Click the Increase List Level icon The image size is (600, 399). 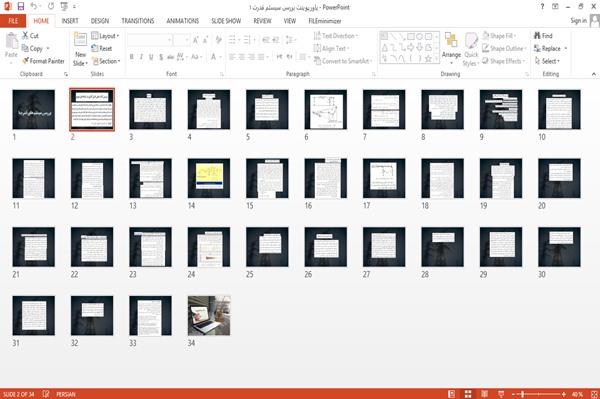point(276,40)
